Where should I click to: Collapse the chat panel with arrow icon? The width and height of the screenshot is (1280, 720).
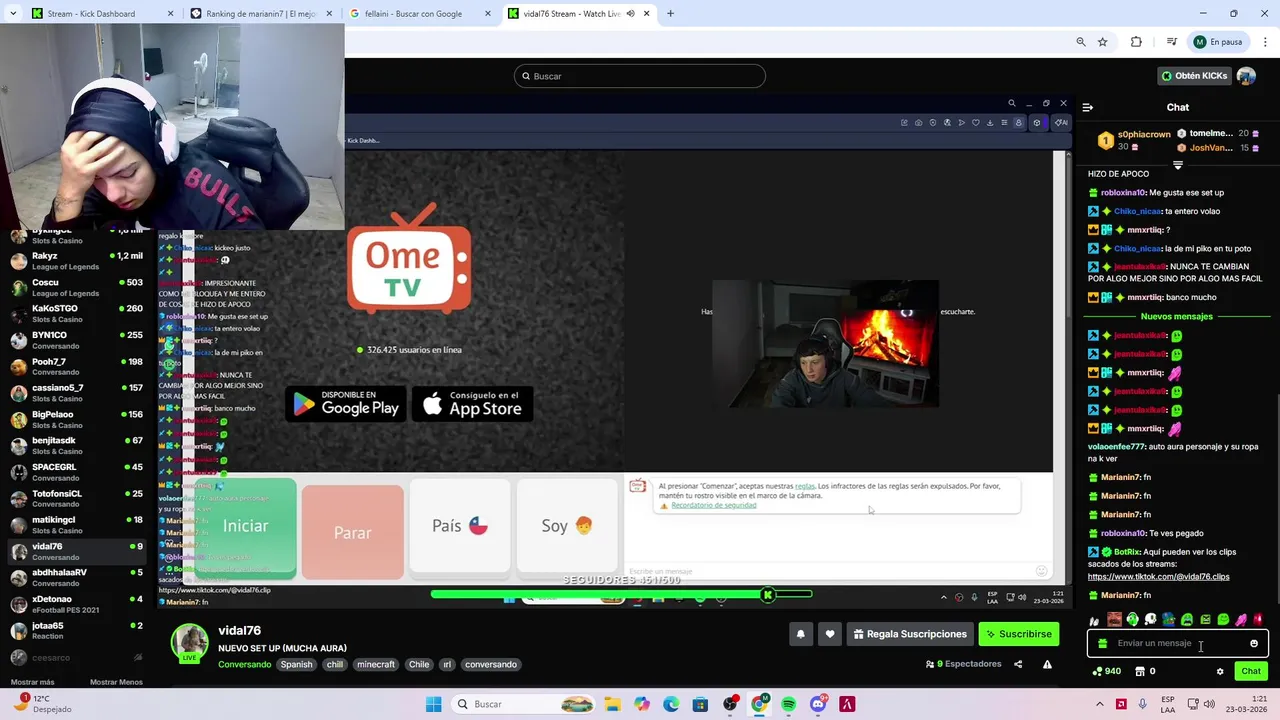tap(1088, 107)
